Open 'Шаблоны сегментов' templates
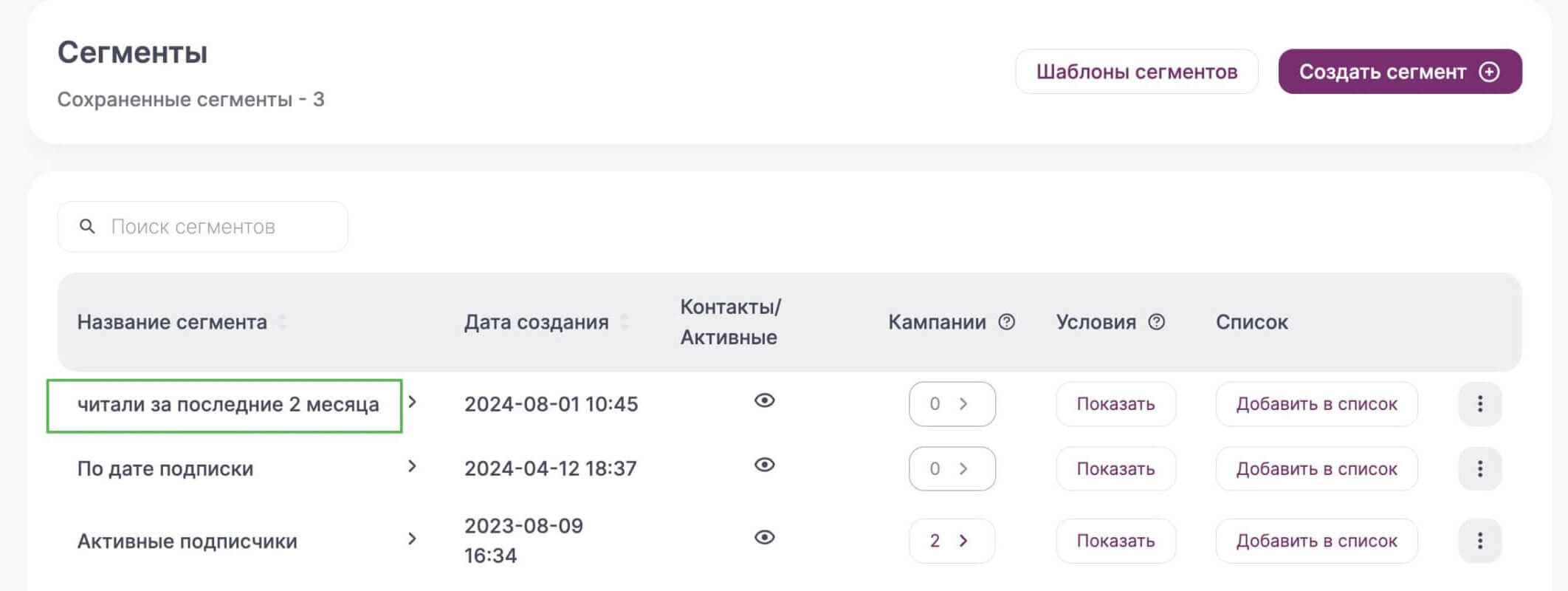The image size is (1568, 591). (x=1136, y=72)
